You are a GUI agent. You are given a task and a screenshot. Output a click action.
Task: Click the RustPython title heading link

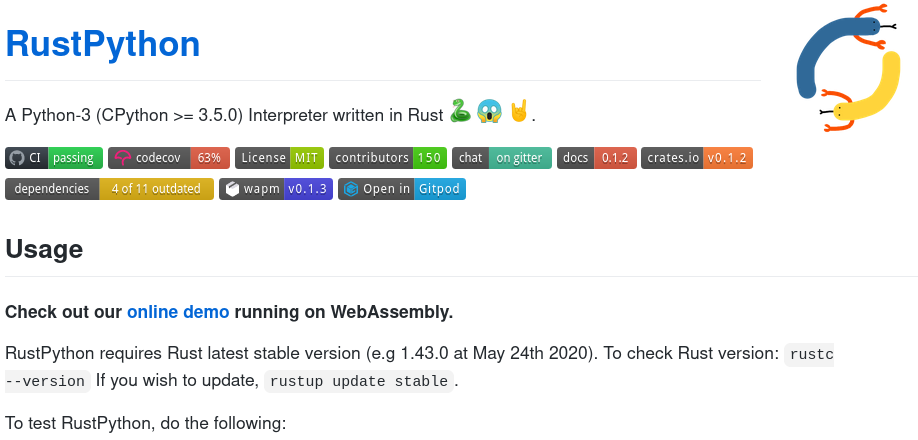(103, 44)
